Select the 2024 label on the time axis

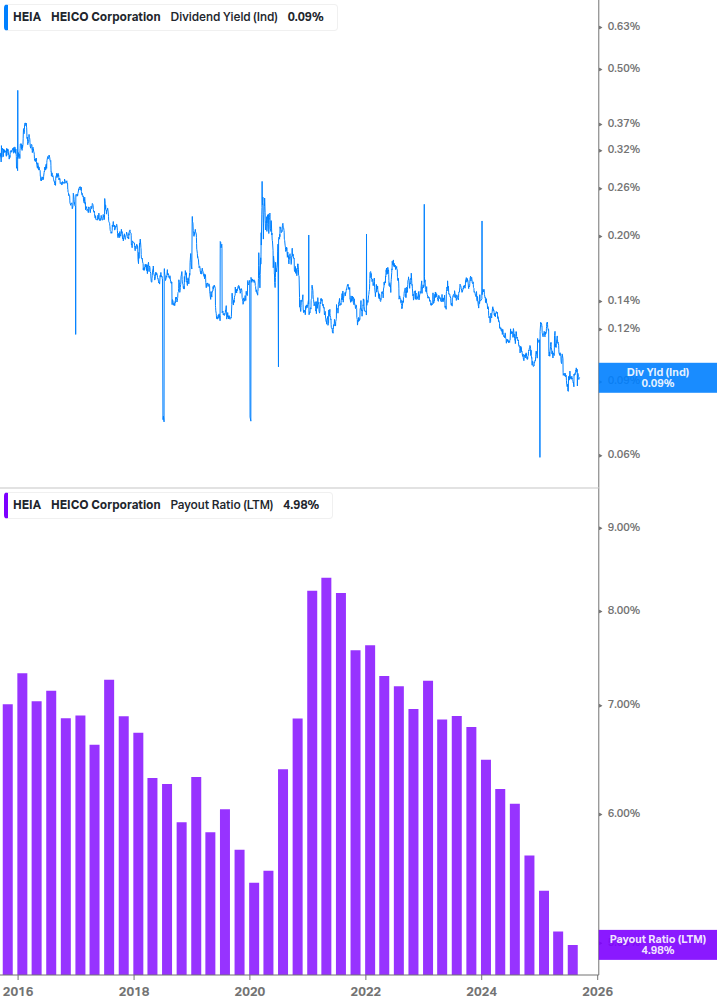(x=481, y=992)
